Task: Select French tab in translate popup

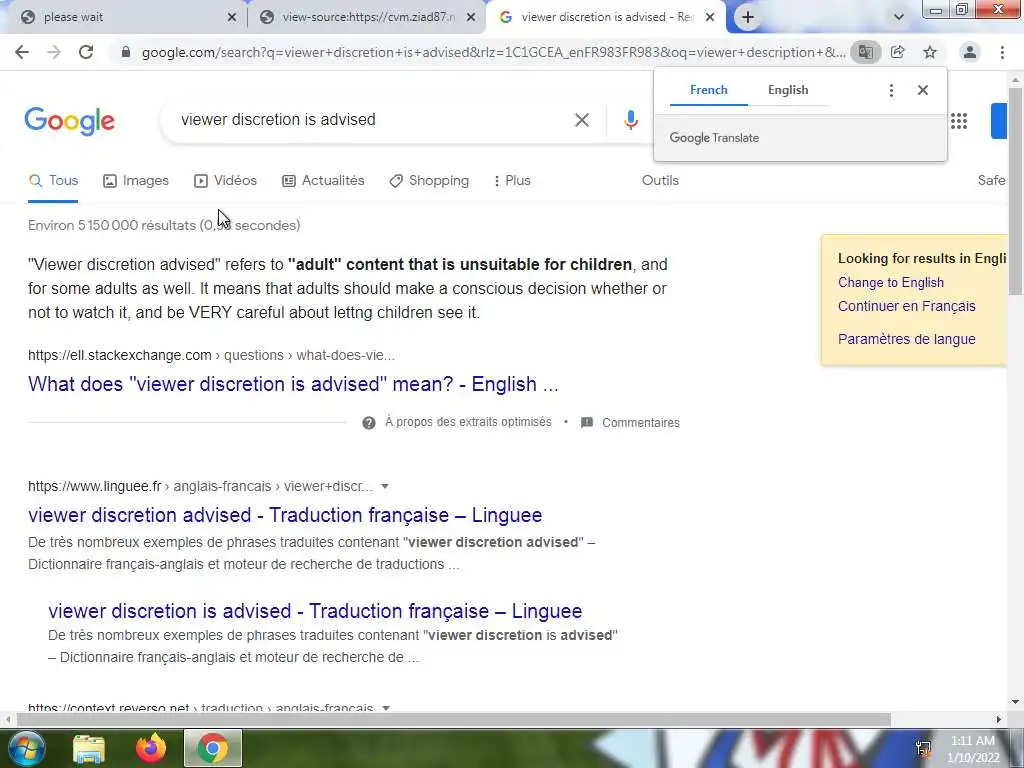Action: 709,90
